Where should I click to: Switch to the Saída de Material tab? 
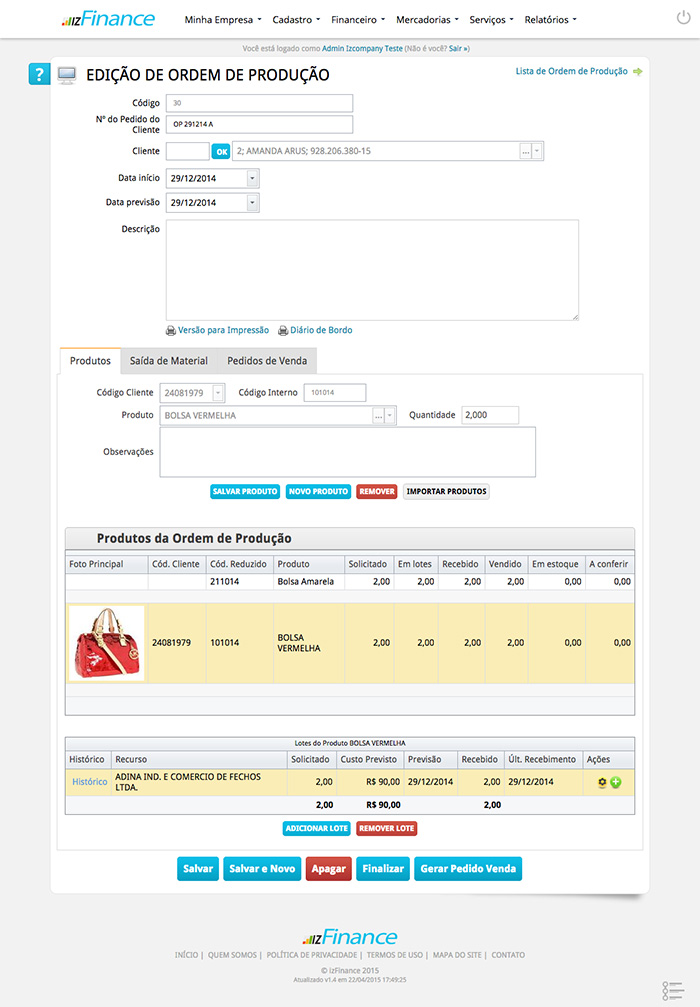coord(169,361)
